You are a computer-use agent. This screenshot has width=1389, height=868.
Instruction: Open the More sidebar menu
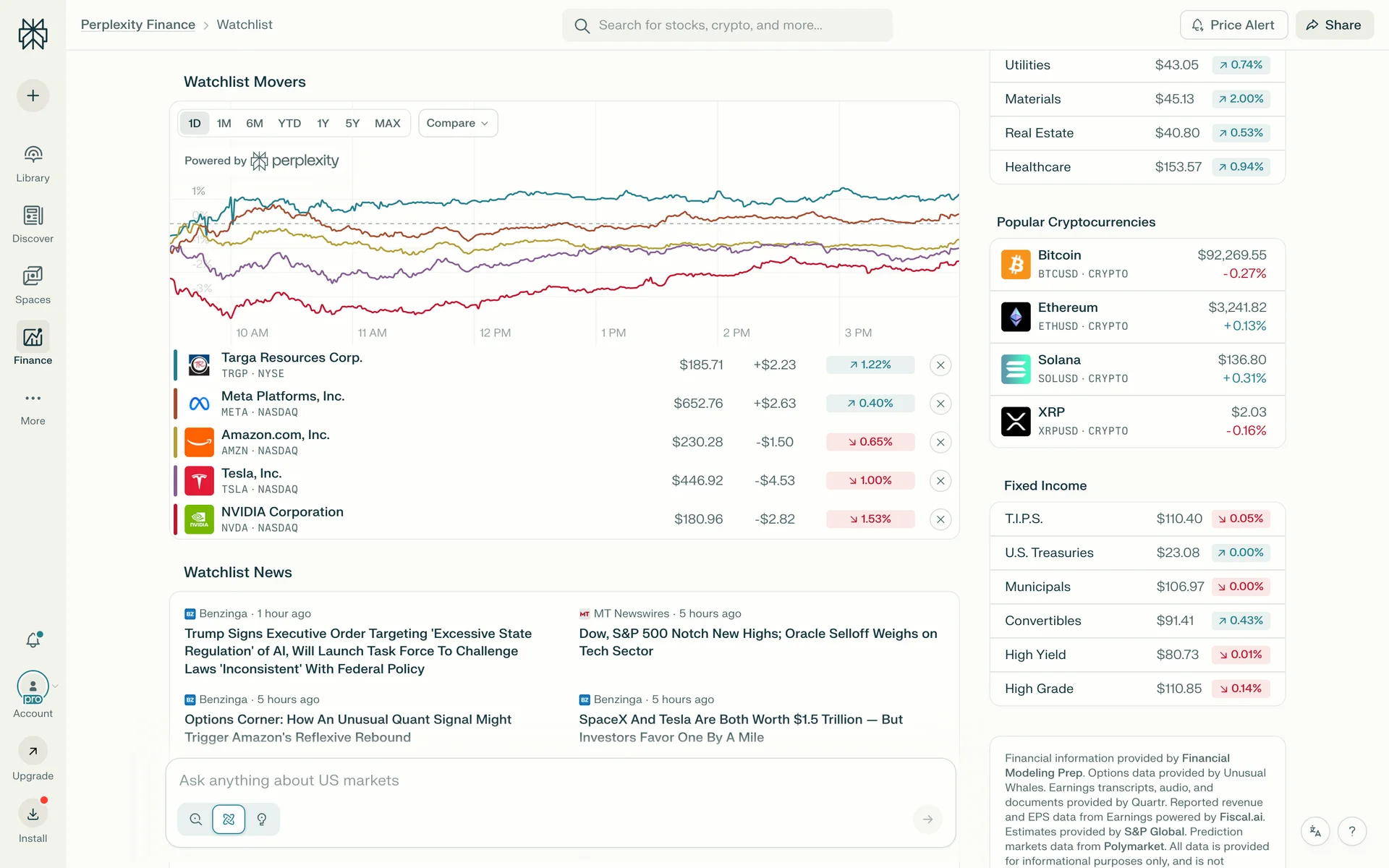(33, 399)
